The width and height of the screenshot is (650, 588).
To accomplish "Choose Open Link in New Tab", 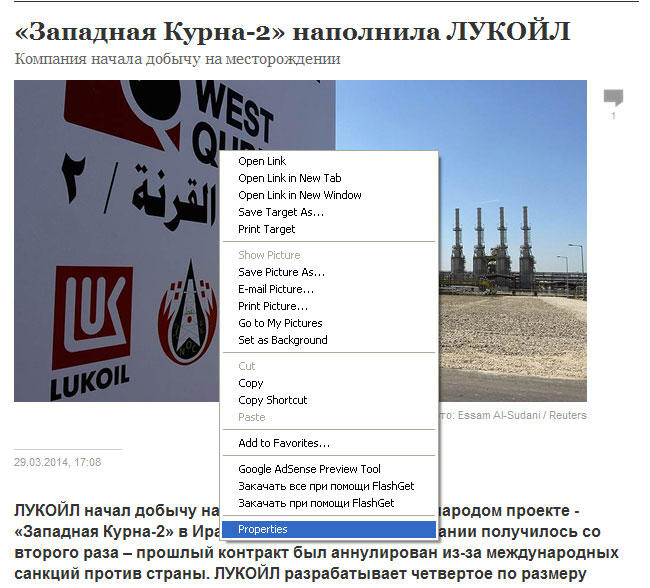I will click(x=329, y=178).
